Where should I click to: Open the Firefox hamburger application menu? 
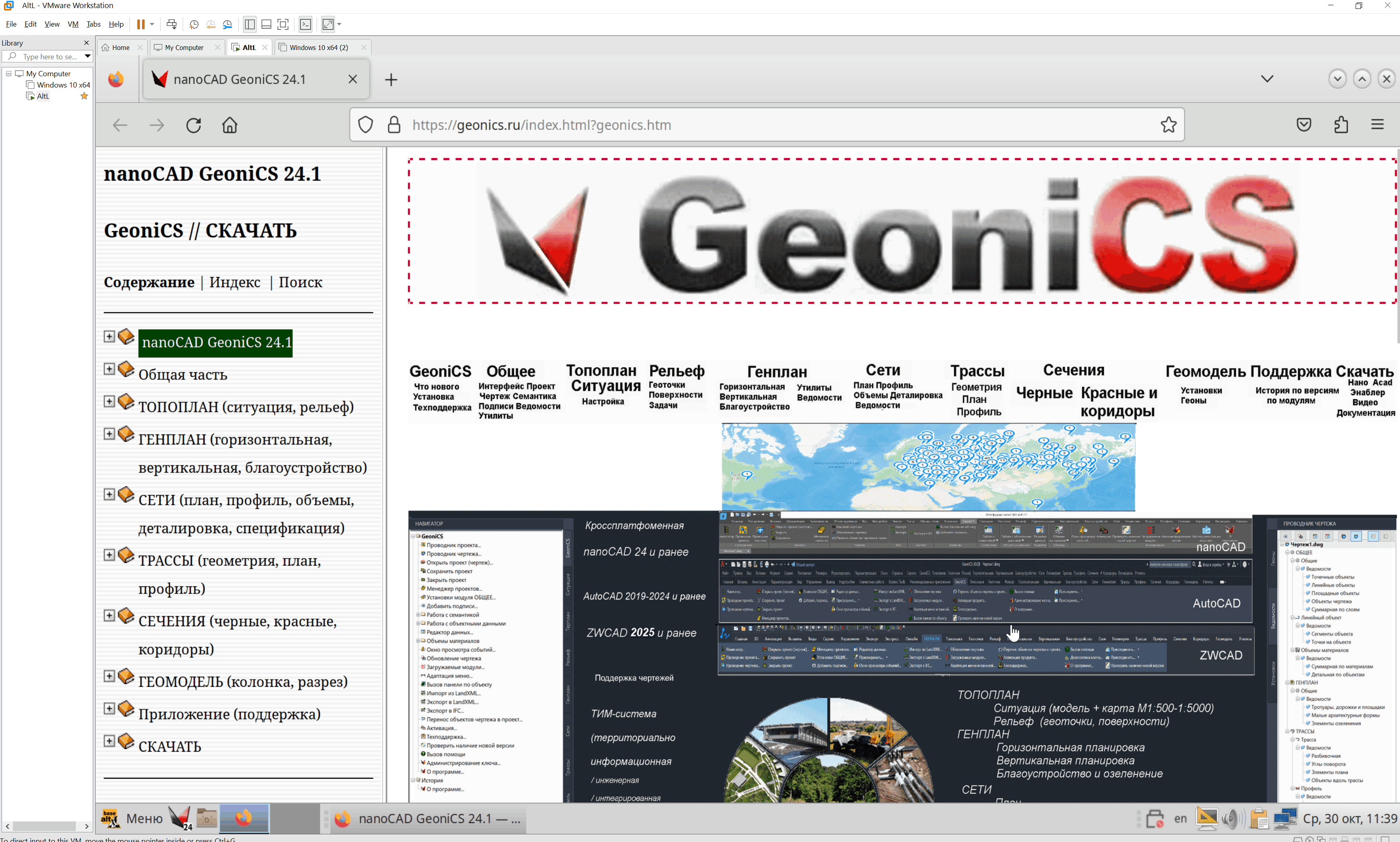pyautogui.click(x=1377, y=125)
